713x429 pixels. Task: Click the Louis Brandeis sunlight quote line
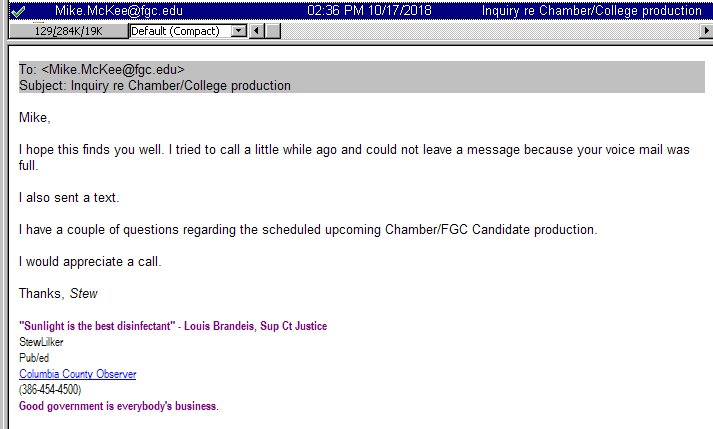pos(173,326)
